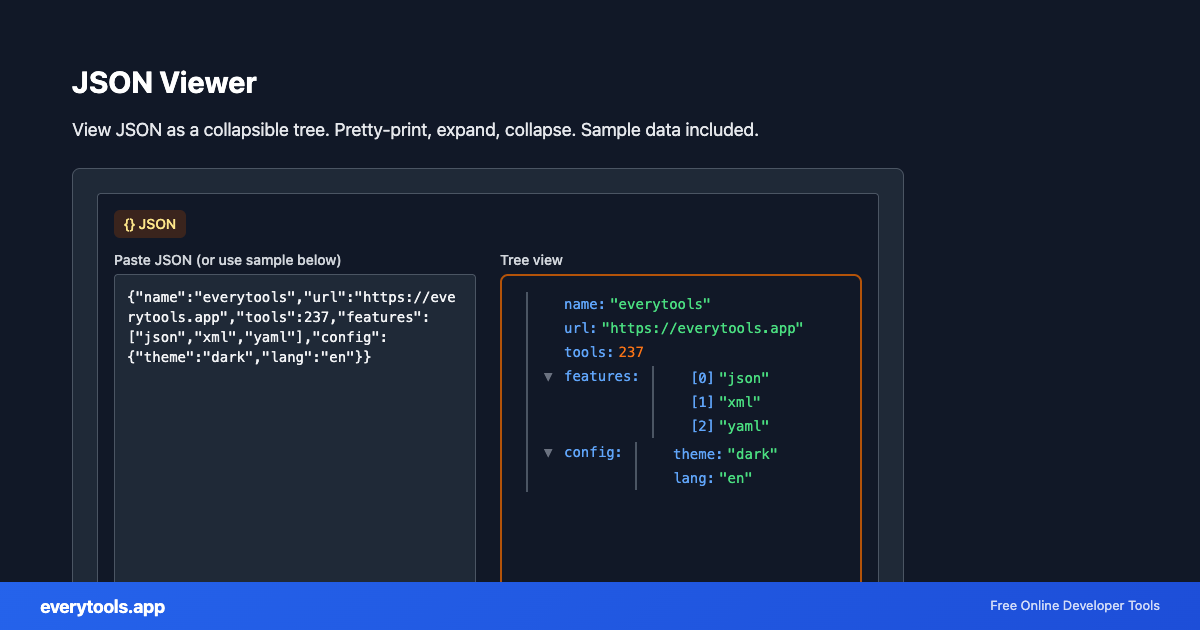Select the features collapse triangle icon
Image resolution: width=1200 pixels, height=630 pixels.
(548, 377)
